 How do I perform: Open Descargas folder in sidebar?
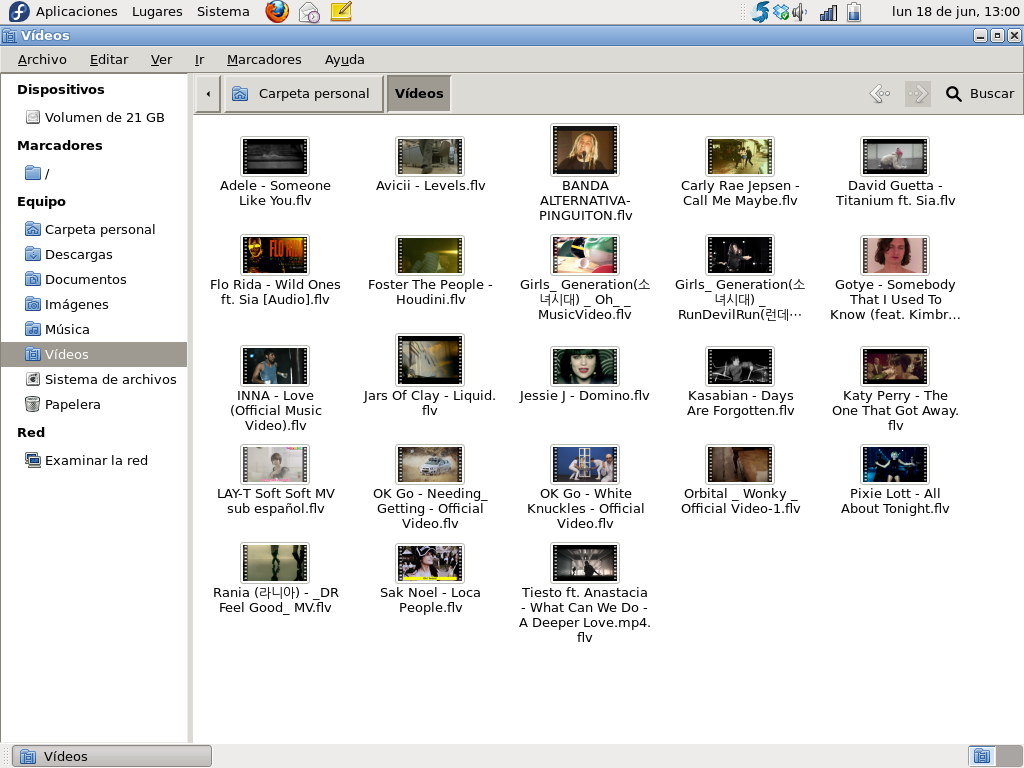coord(69,255)
